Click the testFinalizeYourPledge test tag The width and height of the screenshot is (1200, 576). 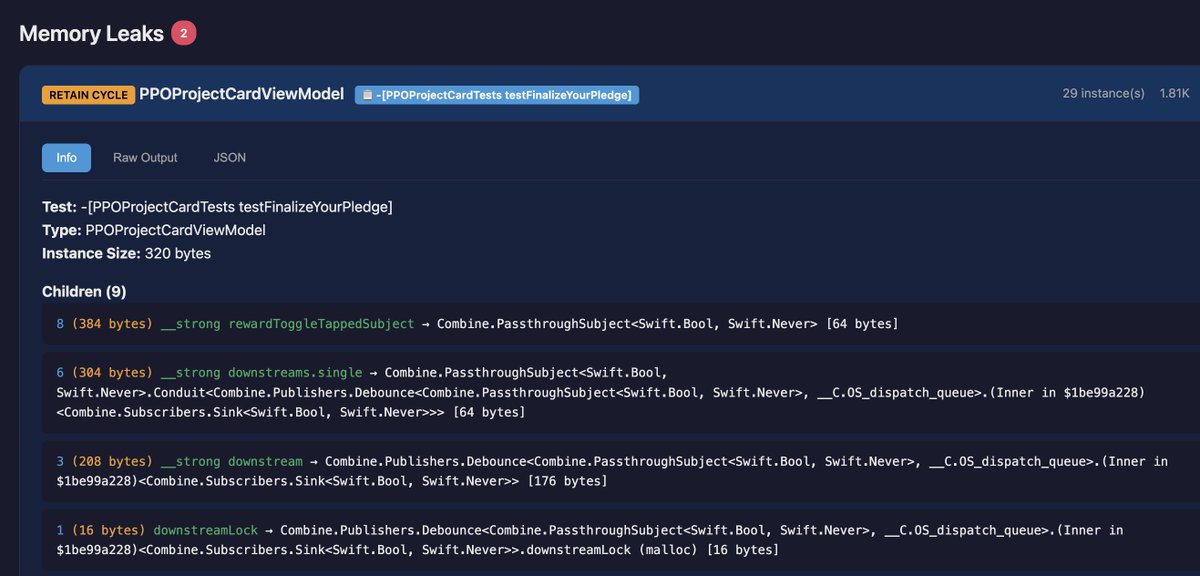point(497,95)
